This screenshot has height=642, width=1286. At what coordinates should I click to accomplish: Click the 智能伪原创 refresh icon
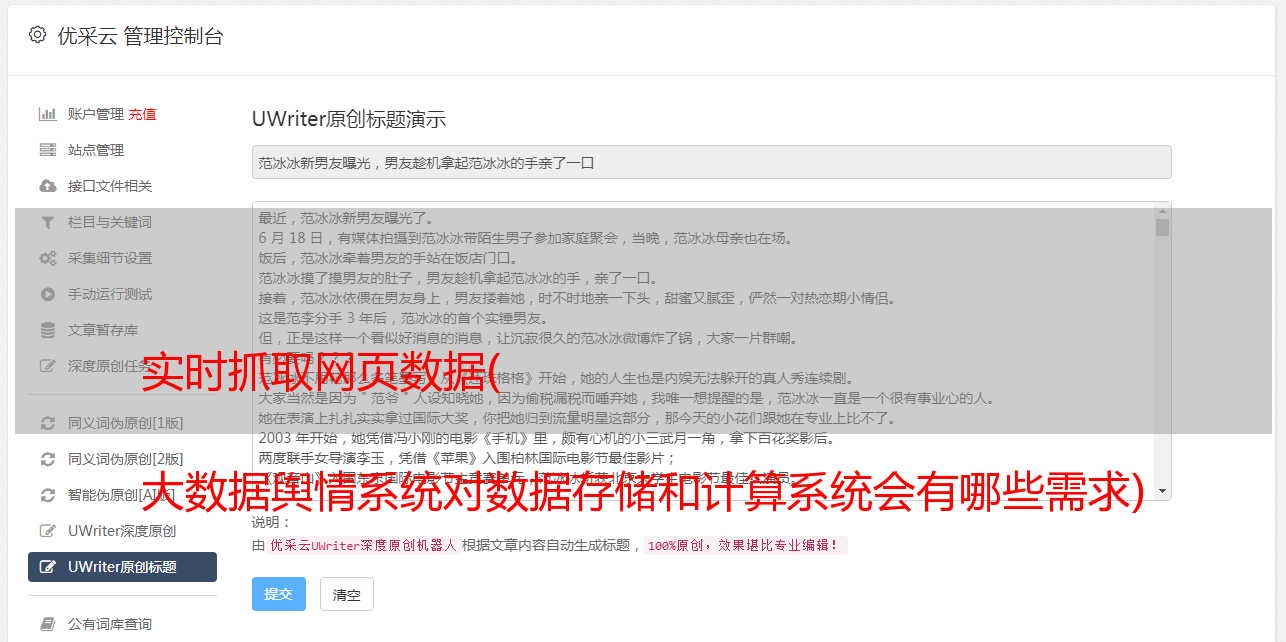pos(47,495)
